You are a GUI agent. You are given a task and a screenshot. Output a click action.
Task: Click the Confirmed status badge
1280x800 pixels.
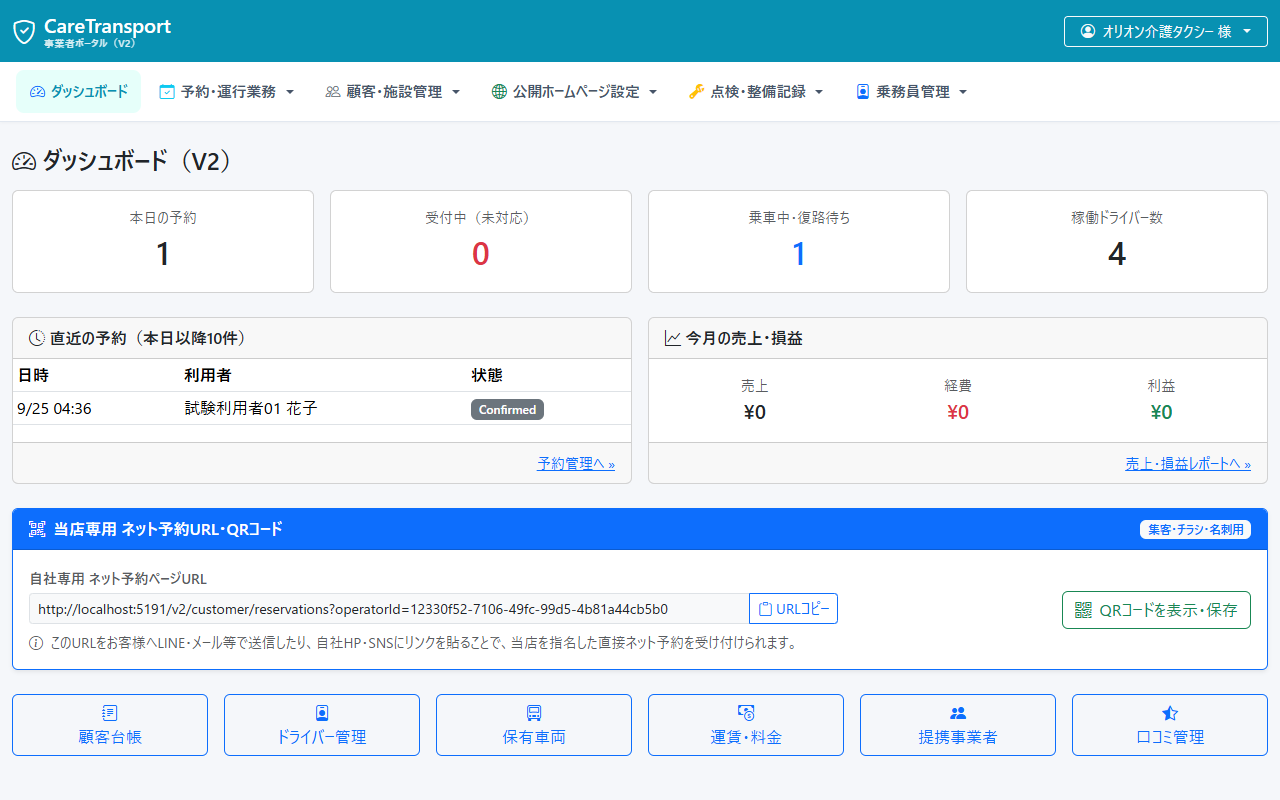click(508, 409)
